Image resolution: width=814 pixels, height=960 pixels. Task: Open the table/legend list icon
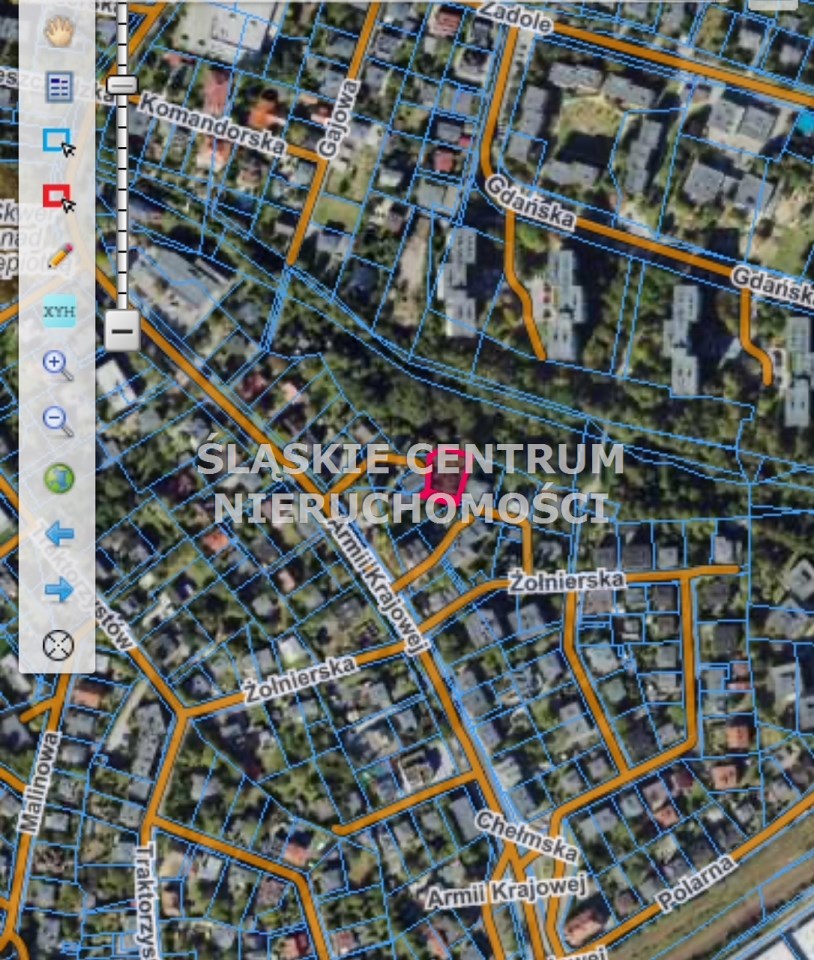59,87
